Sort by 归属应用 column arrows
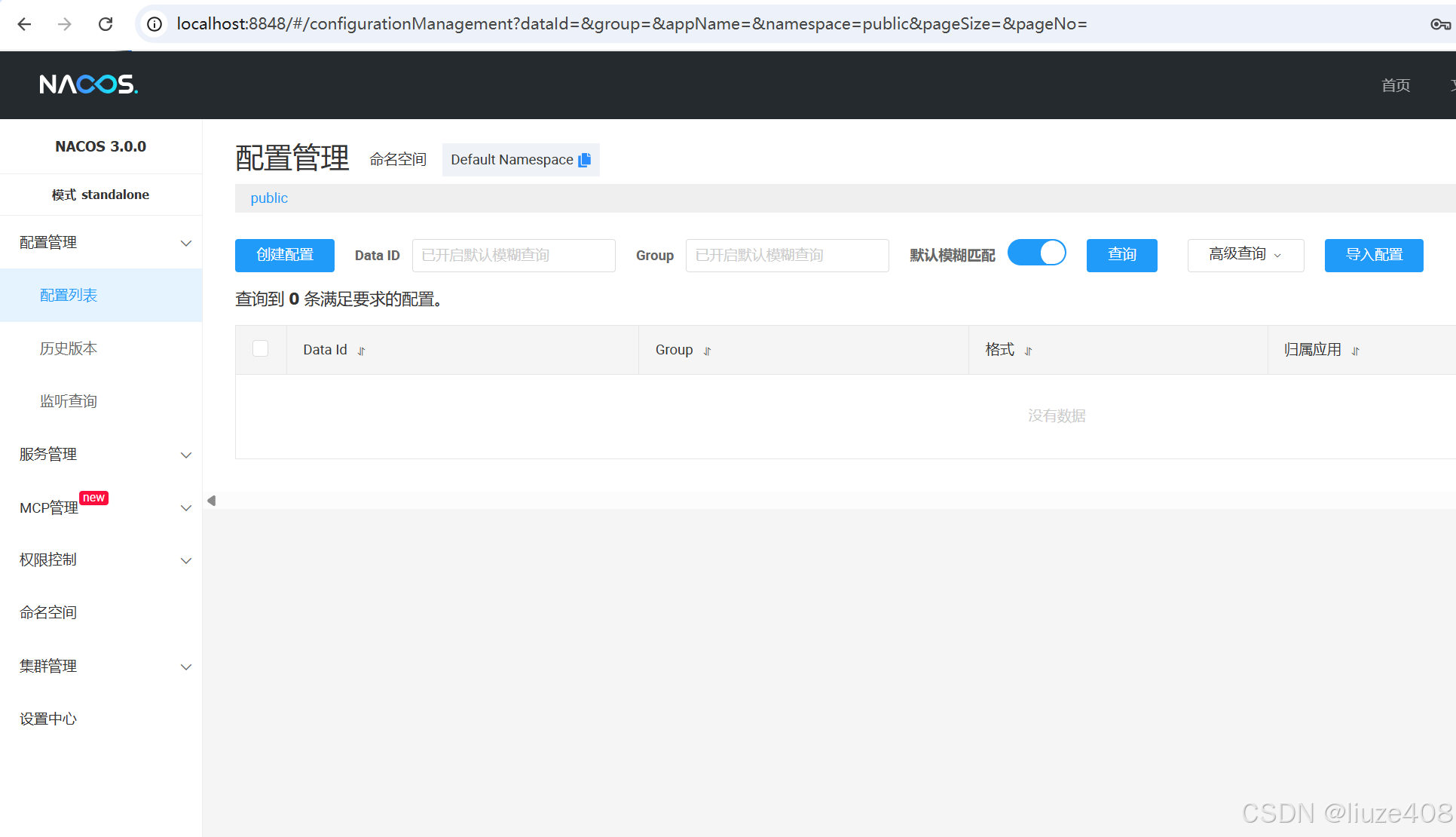Screen dimensions: 1456x837 [x=1355, y=351]
